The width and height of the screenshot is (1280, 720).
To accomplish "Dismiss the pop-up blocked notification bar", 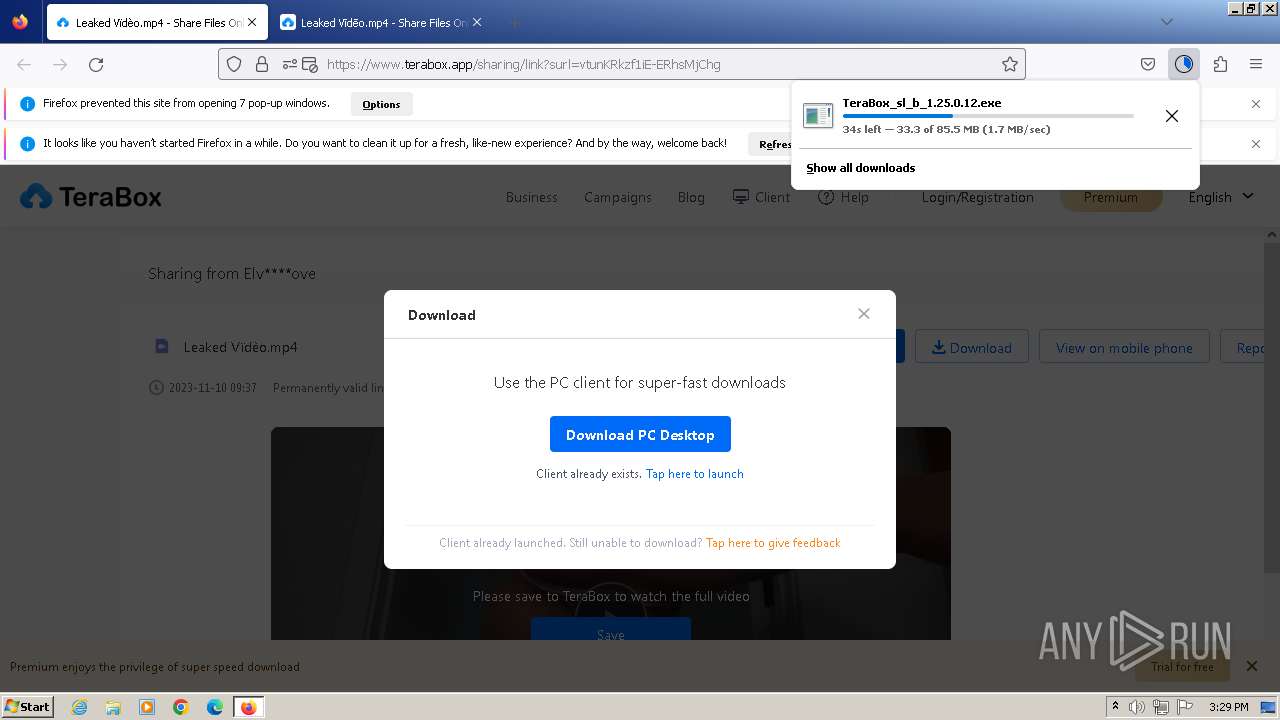I will pyautogui.click(x=1256, y=104).
